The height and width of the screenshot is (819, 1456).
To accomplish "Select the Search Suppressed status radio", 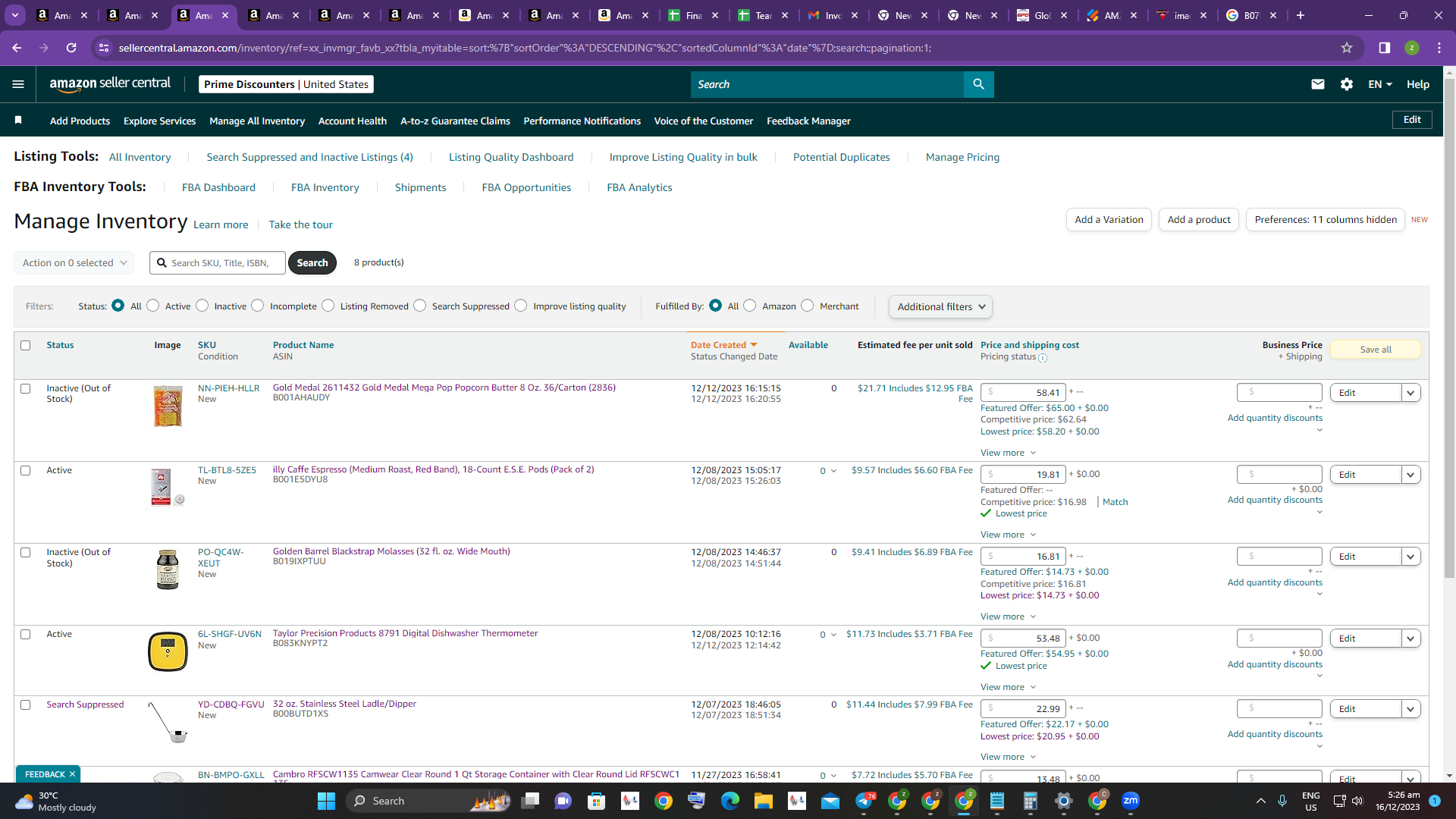I will tap(420, 306).
